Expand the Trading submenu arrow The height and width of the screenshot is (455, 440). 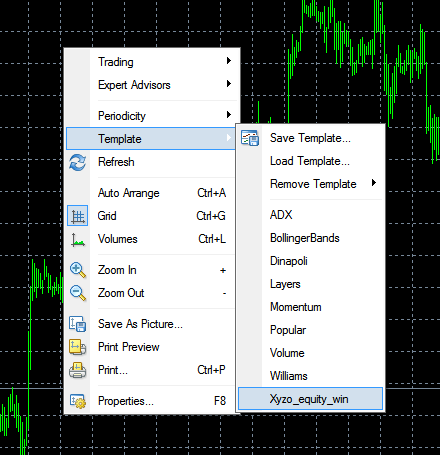(229, 60)
